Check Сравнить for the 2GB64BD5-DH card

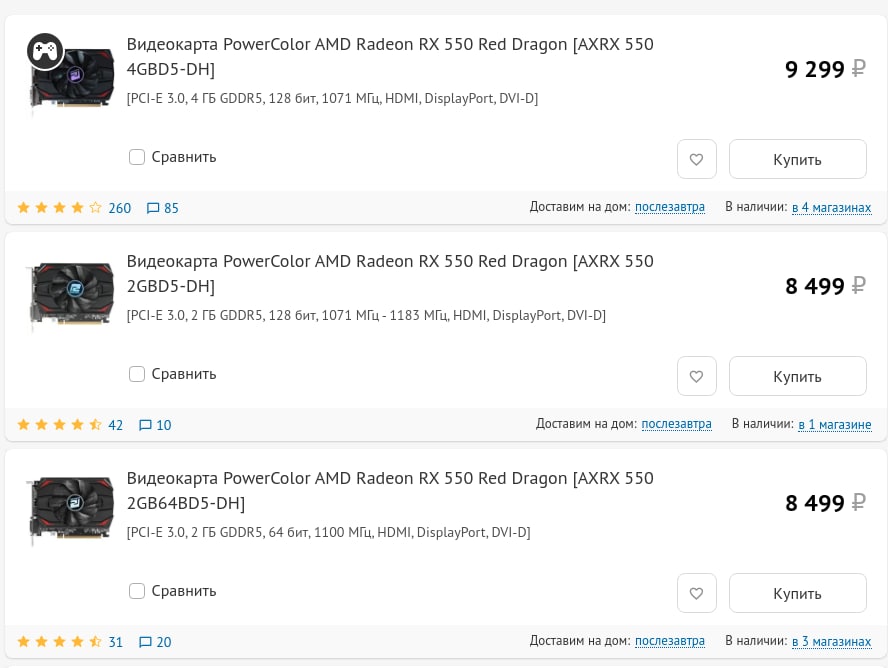[x=136, y=590]
